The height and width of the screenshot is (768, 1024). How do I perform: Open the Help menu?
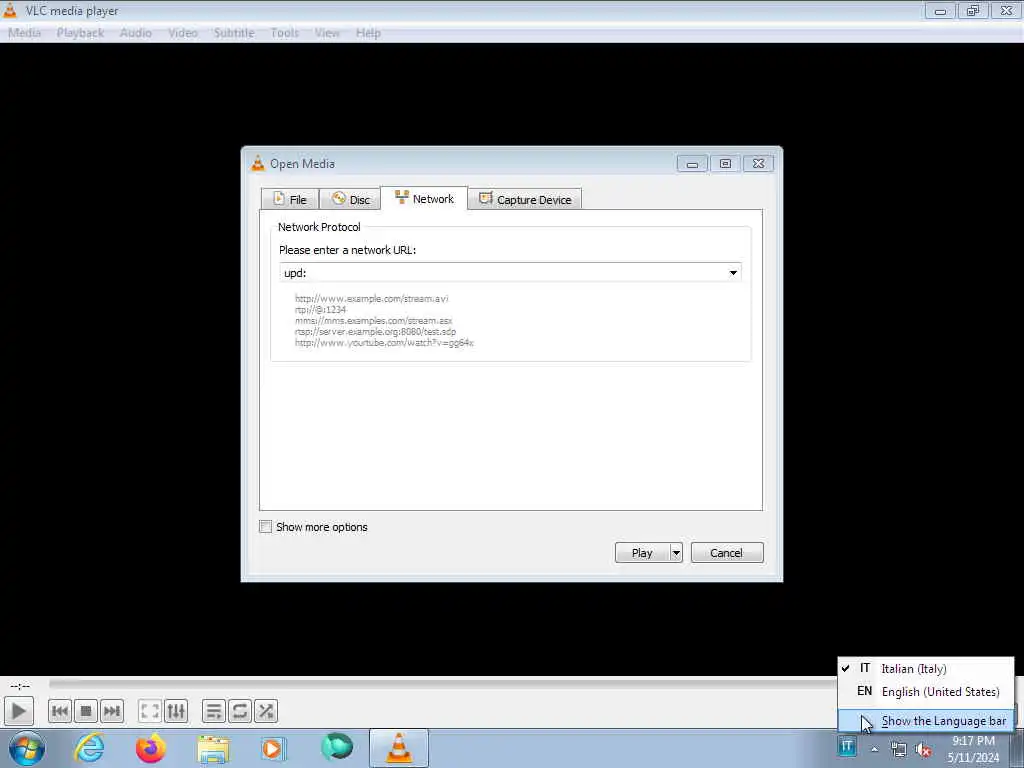pos(368,33)
